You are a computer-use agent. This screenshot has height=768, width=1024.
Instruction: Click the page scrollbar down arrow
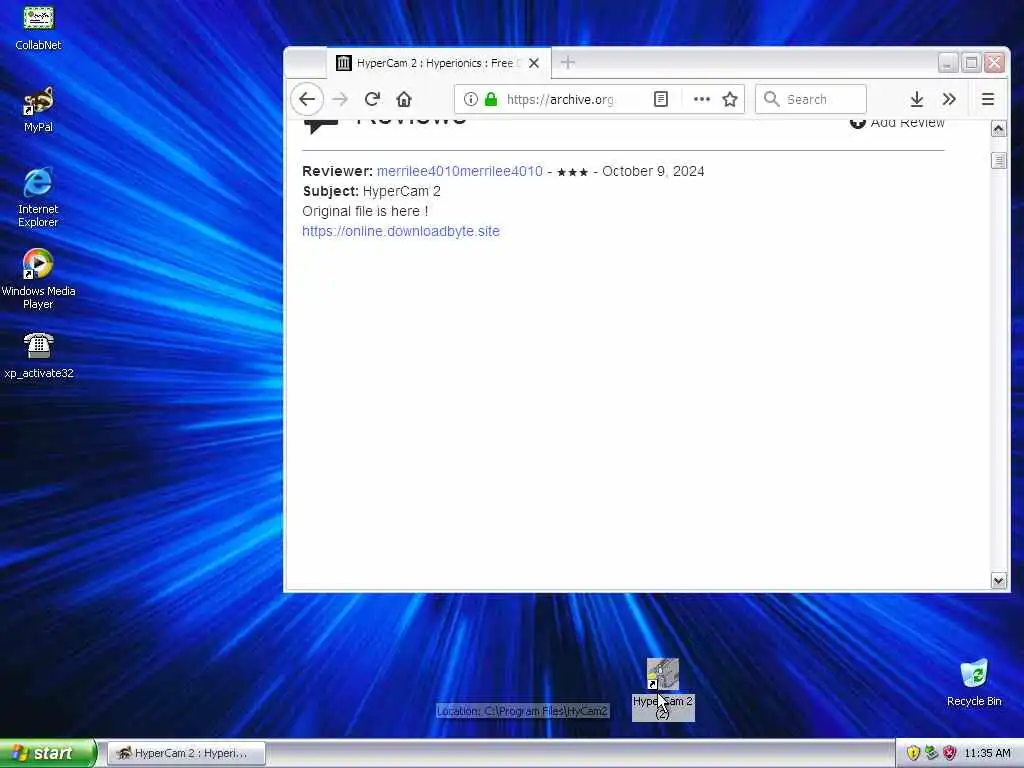pyautogui.click(x=999, y=581)
